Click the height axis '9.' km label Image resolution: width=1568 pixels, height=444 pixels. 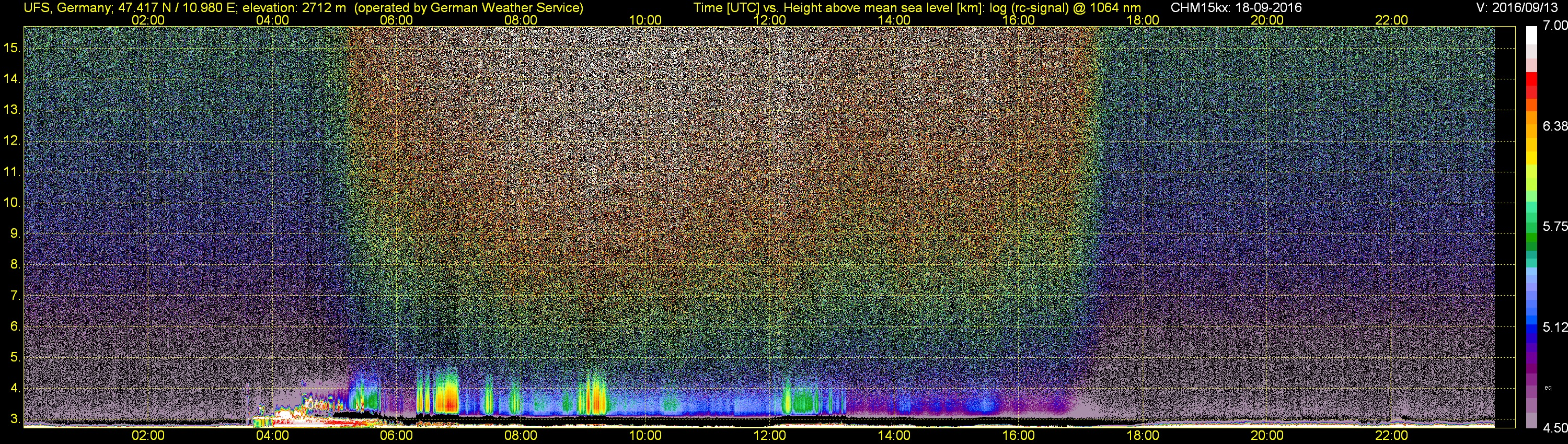click(x=15, y=233)
